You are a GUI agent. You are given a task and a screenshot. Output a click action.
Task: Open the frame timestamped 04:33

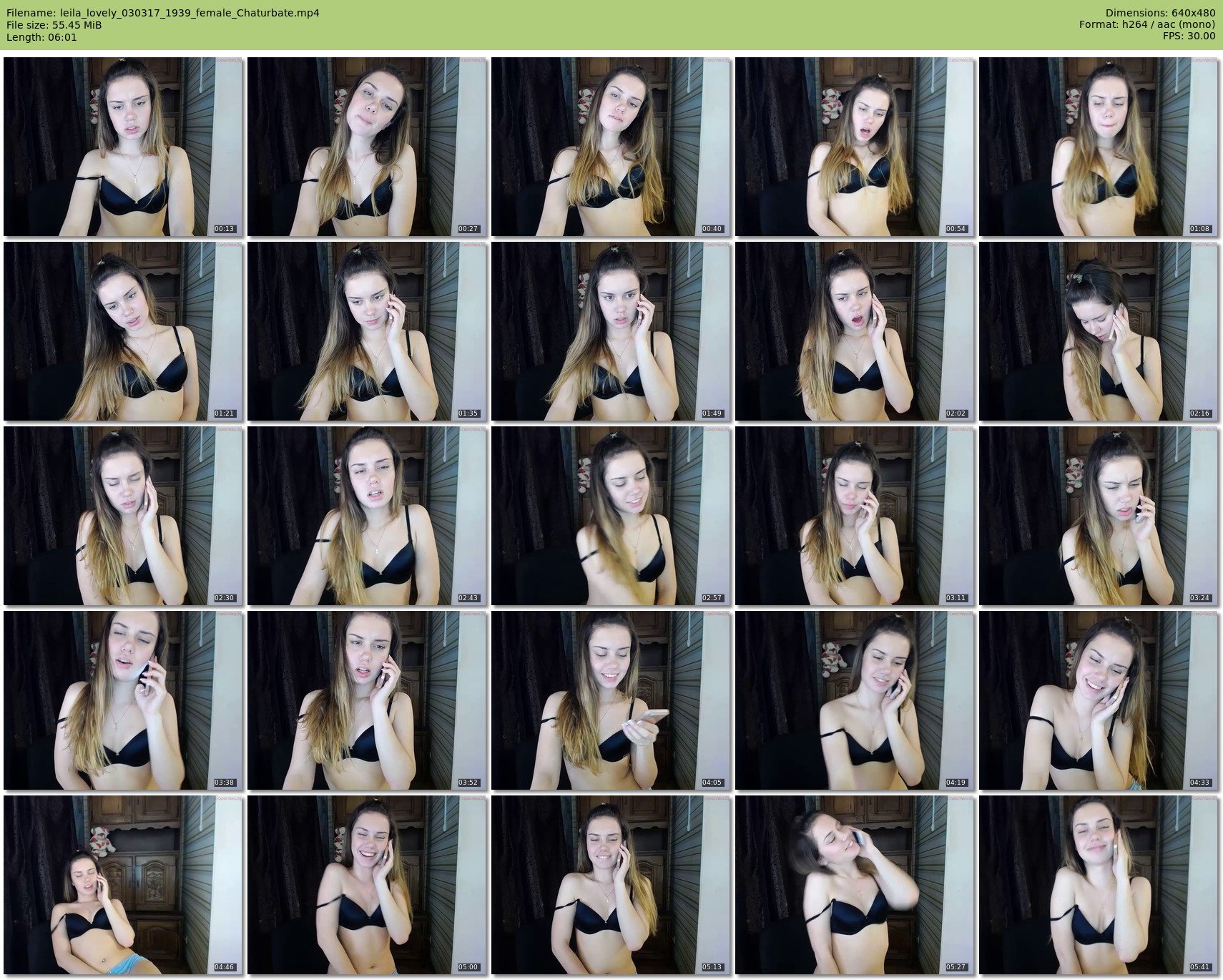(1099, 700)
